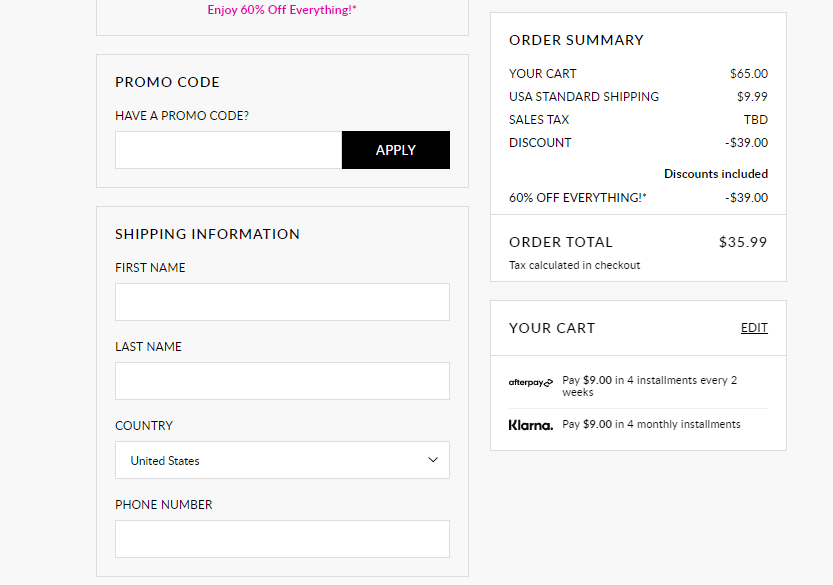Open the Country dropdown showing United States
Viewport: 833px width, 585px height.
(282, 460)
